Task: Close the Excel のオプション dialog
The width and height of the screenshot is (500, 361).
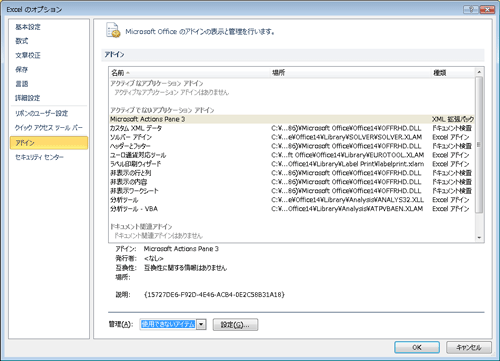Action: [487, 9]
